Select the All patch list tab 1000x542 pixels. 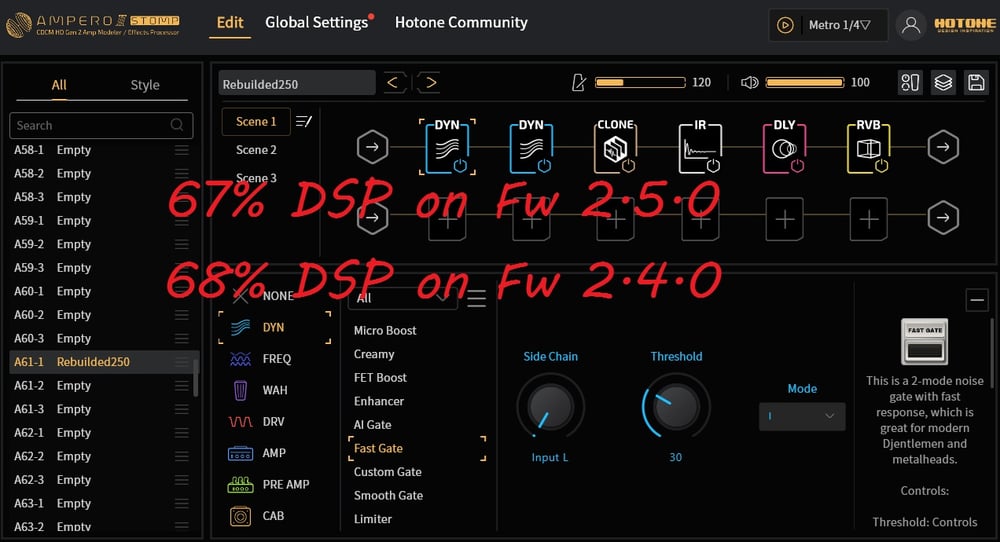(x=59, y=85)
